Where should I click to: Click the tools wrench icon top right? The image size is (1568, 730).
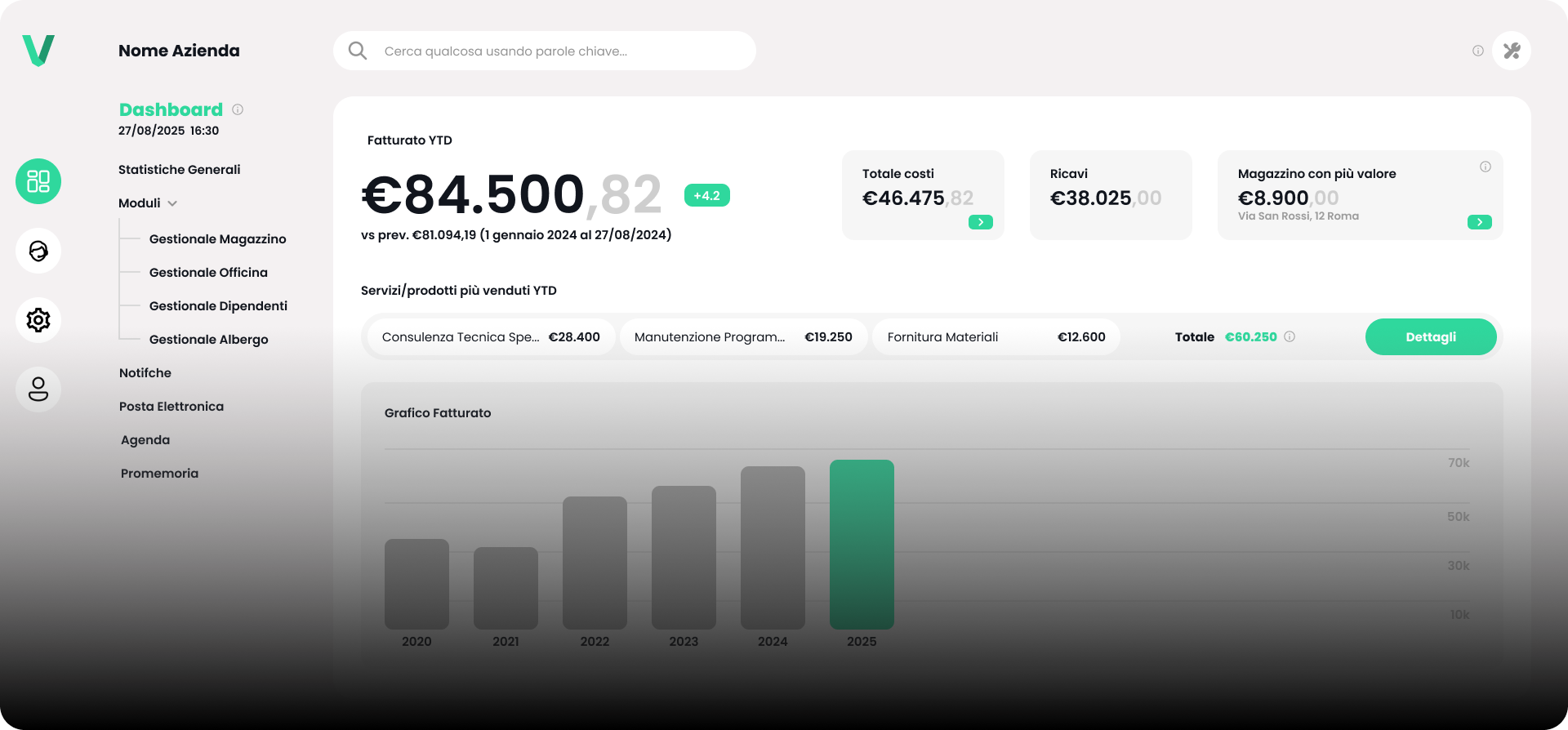coord(1511,51)
